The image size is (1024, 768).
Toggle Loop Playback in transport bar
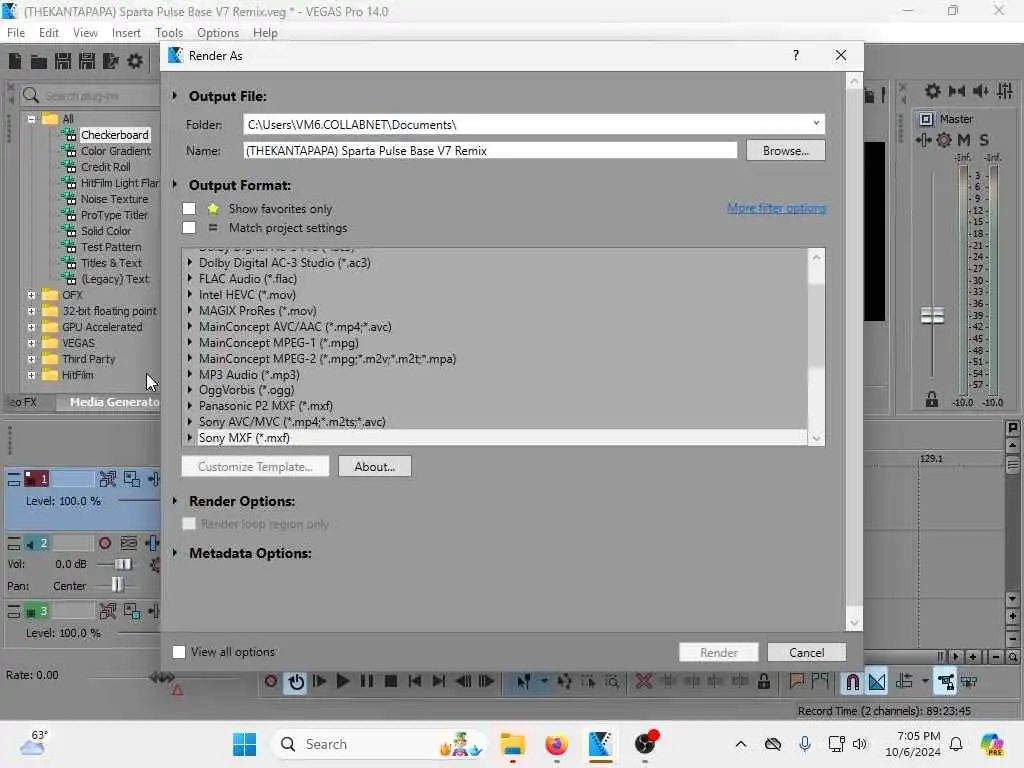(296, 682)
